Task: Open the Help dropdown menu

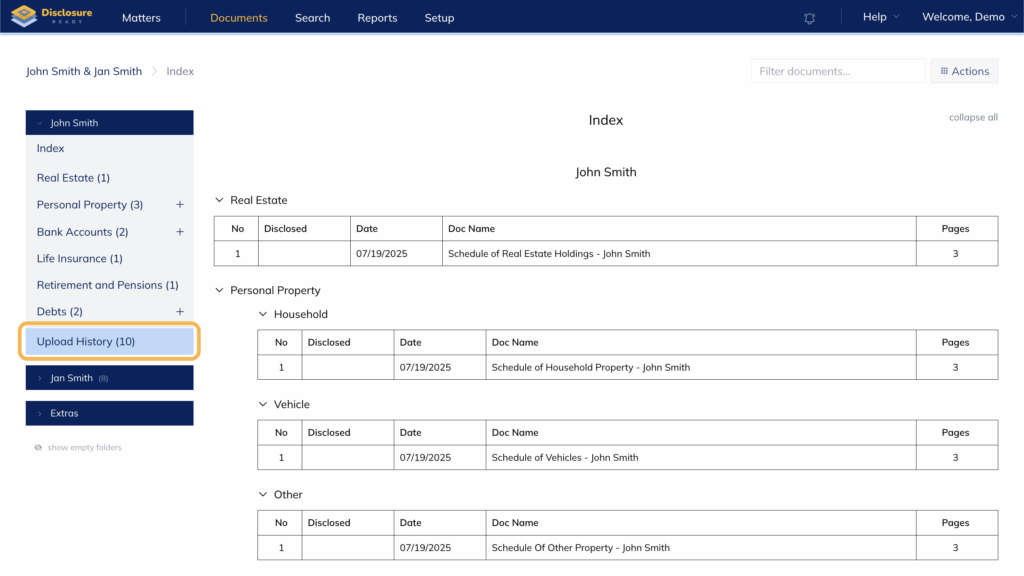Action: pyautogui.click(x=880, y=17)
